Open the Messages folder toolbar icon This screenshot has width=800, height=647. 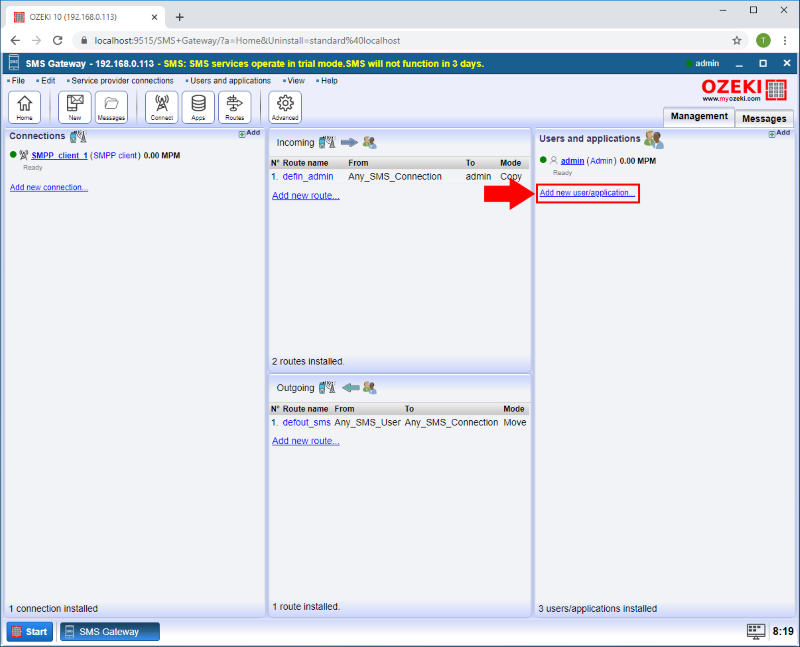[x=111, y=107]
